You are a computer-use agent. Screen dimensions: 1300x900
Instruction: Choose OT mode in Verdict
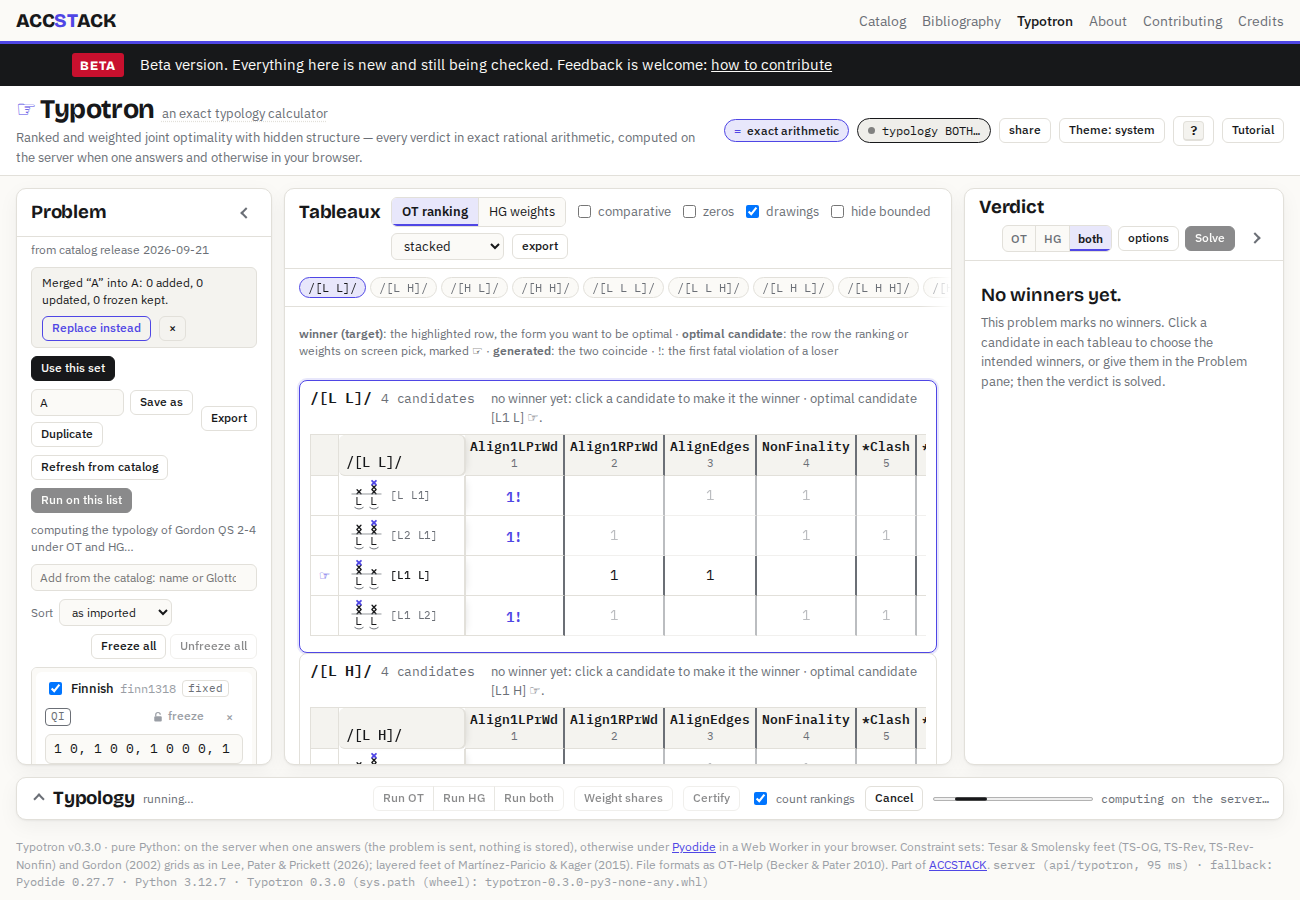(1019, 238)
